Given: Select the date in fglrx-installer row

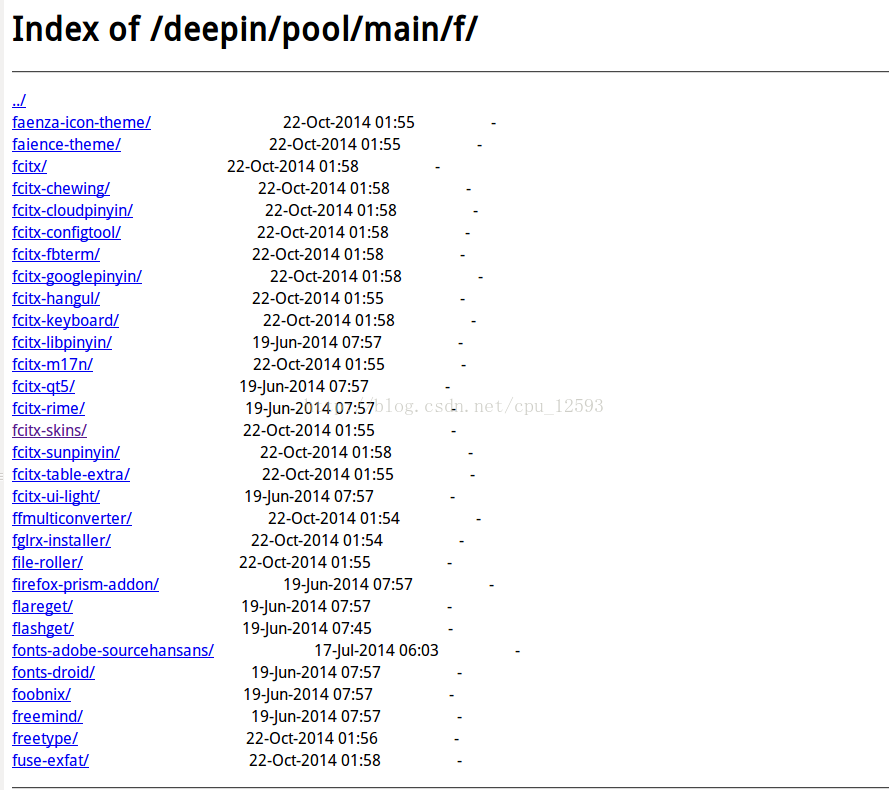Looking at the screenshot, I should pyautogui.click(x=317, y=541).
